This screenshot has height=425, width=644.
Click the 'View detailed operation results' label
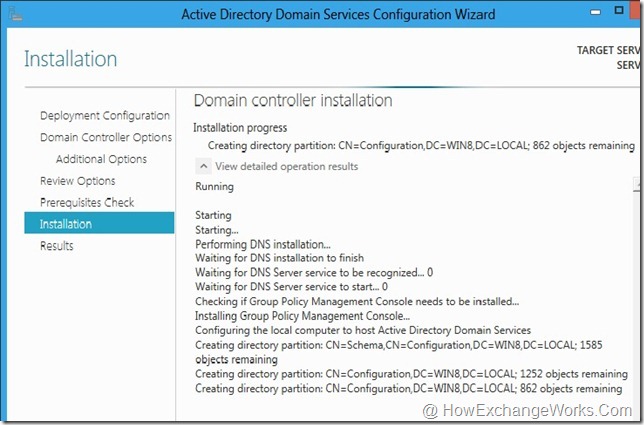286,166
